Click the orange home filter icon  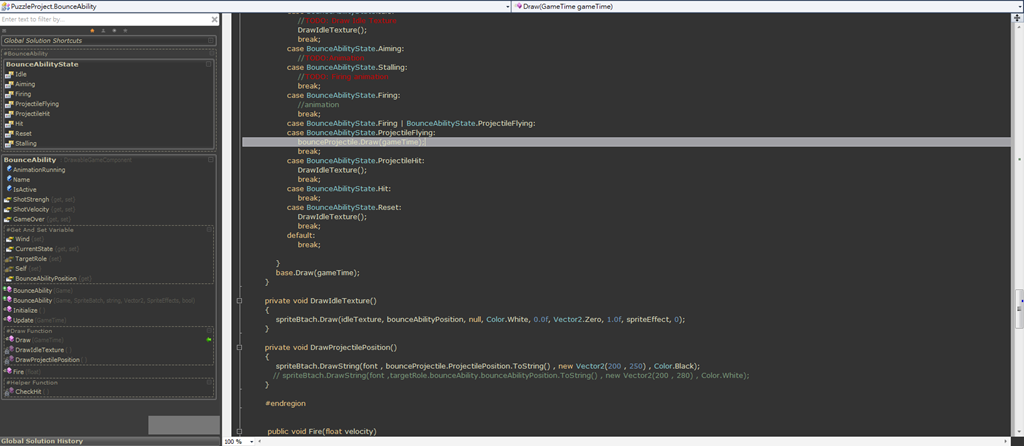(92, 31)
